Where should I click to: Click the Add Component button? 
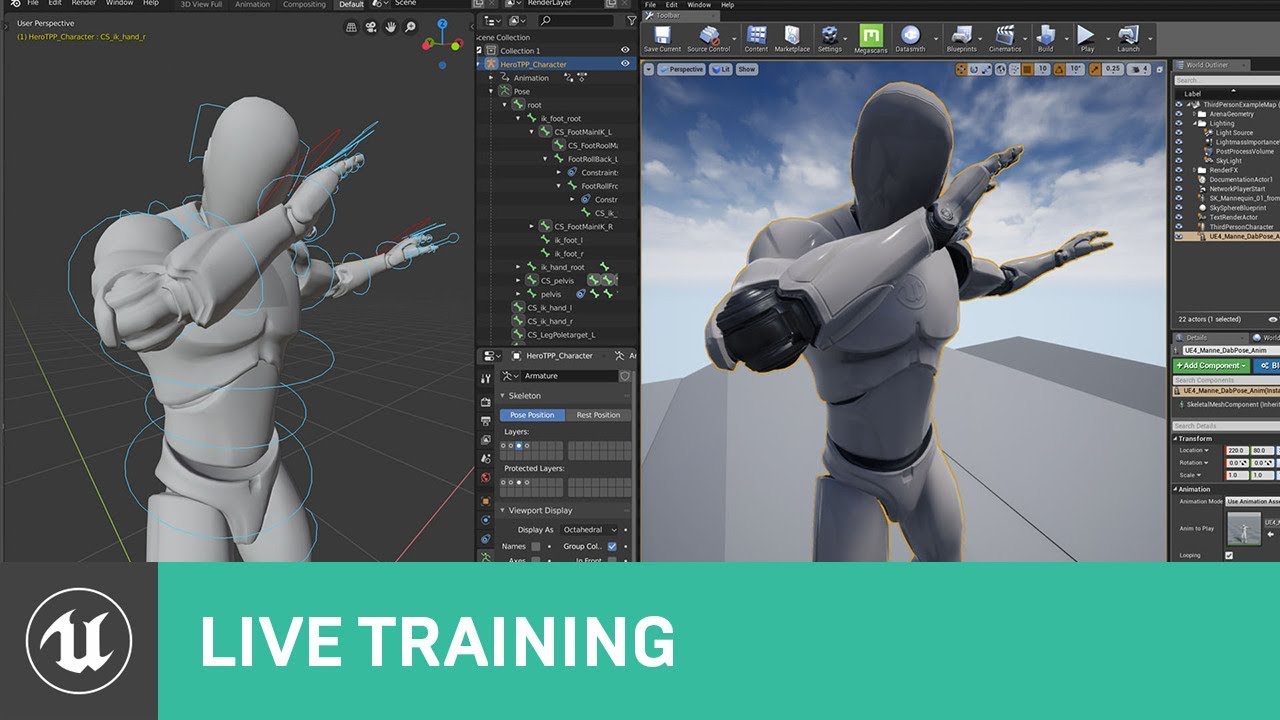point(1211,366)
